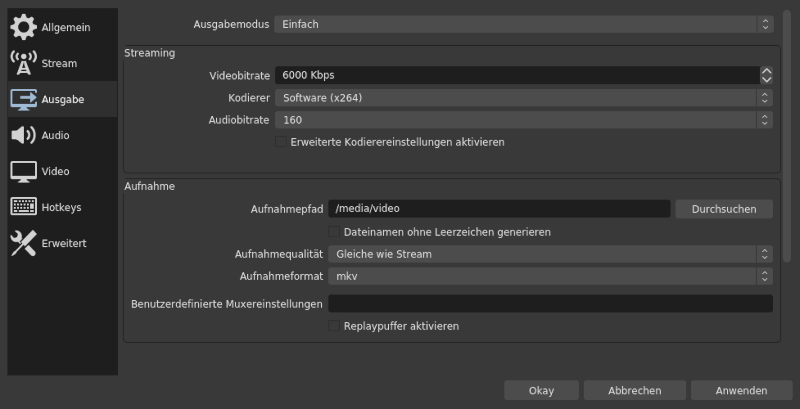Open the Audiobitrate 160 dropdown
Screen dimensions: 800x409
(523, 120)
